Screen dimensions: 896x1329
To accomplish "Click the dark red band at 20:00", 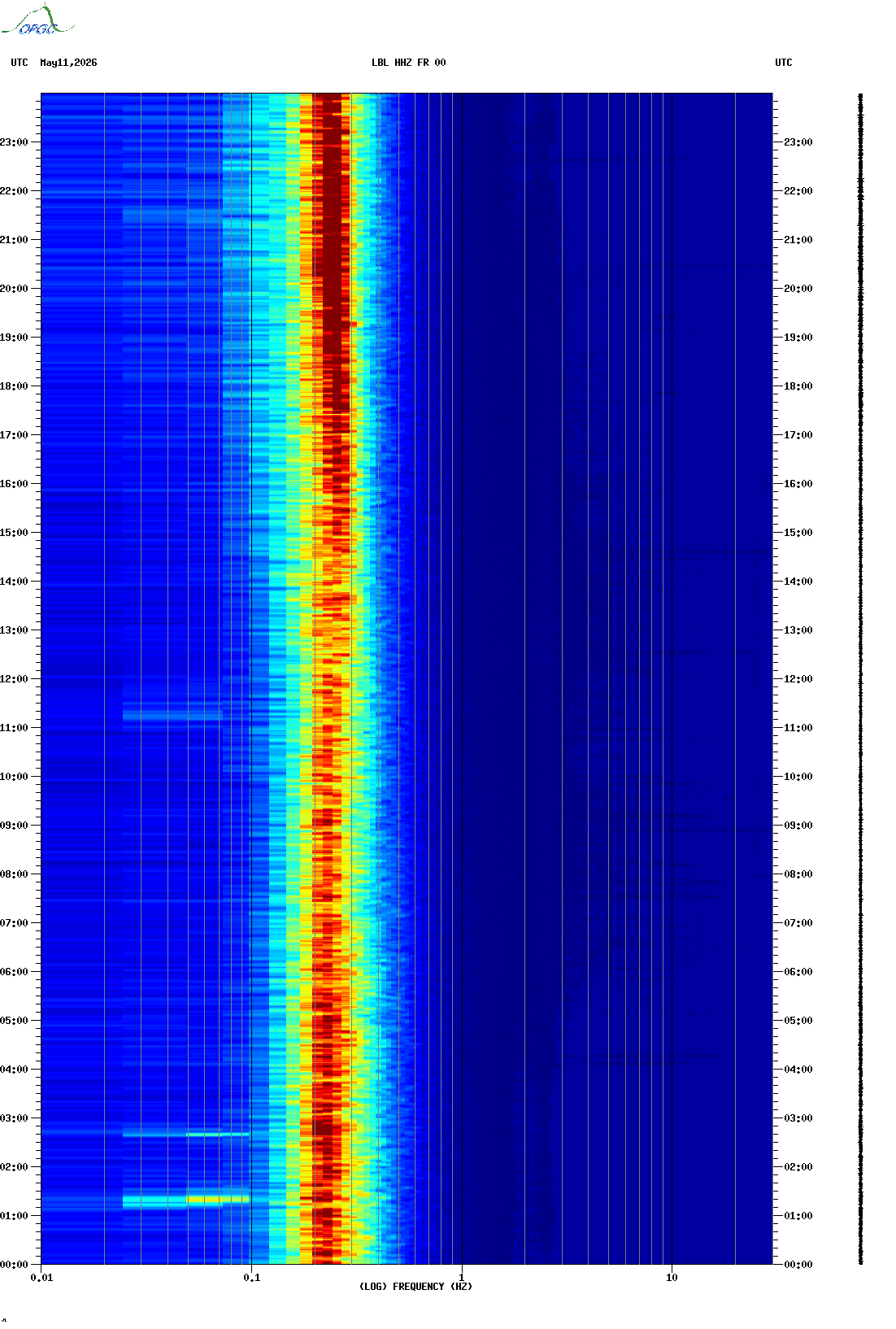I will point(333,289).
